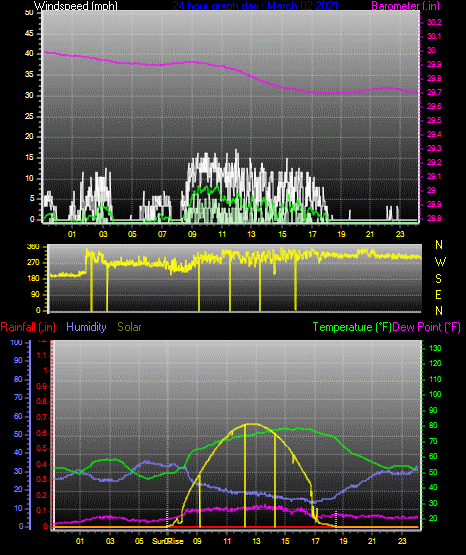Click the 'Windspeed (mph)' axis title
Viewport: 466px width, 555px height.
76,6
